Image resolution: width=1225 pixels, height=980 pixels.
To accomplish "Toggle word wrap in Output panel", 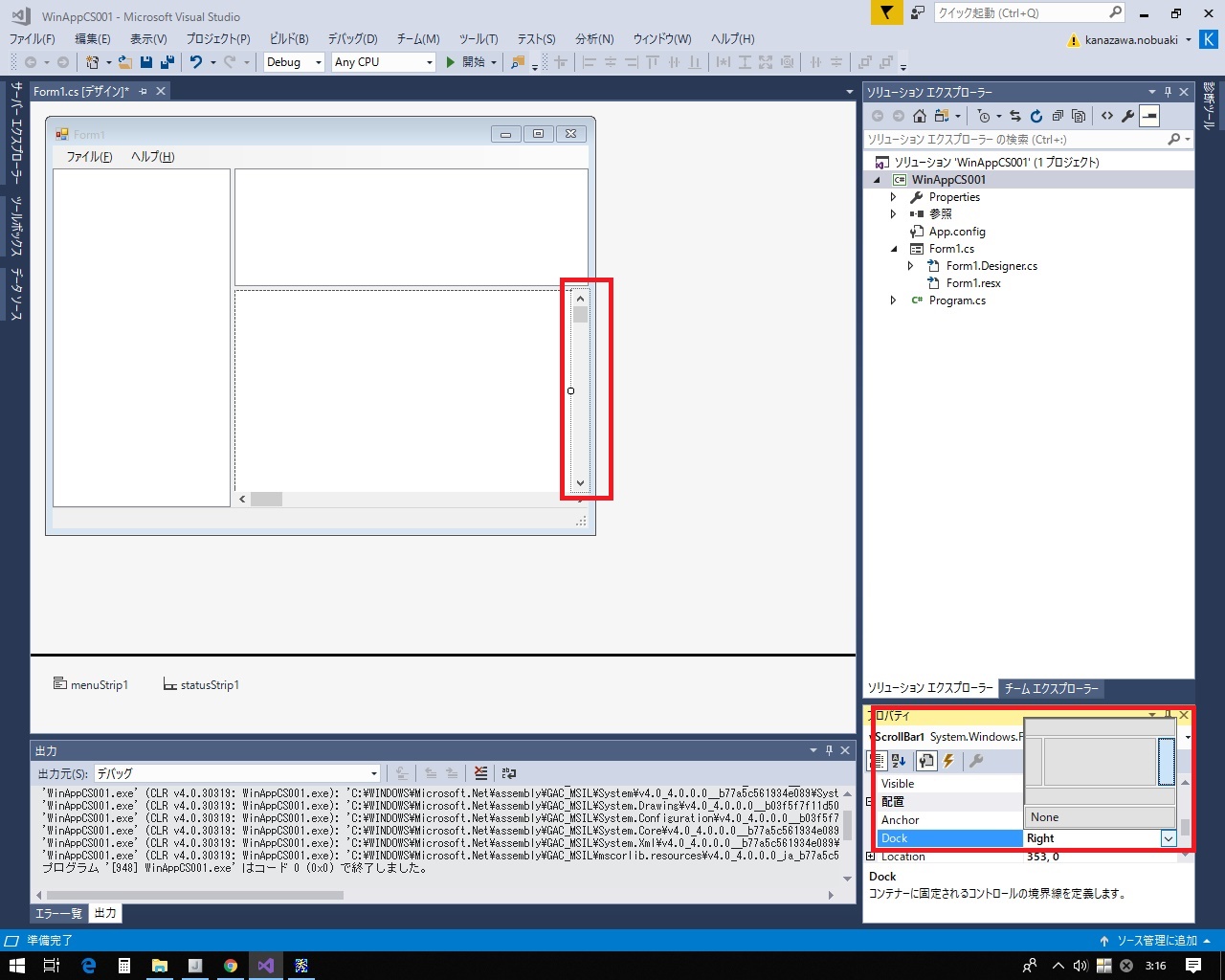I will click(509, 773).
